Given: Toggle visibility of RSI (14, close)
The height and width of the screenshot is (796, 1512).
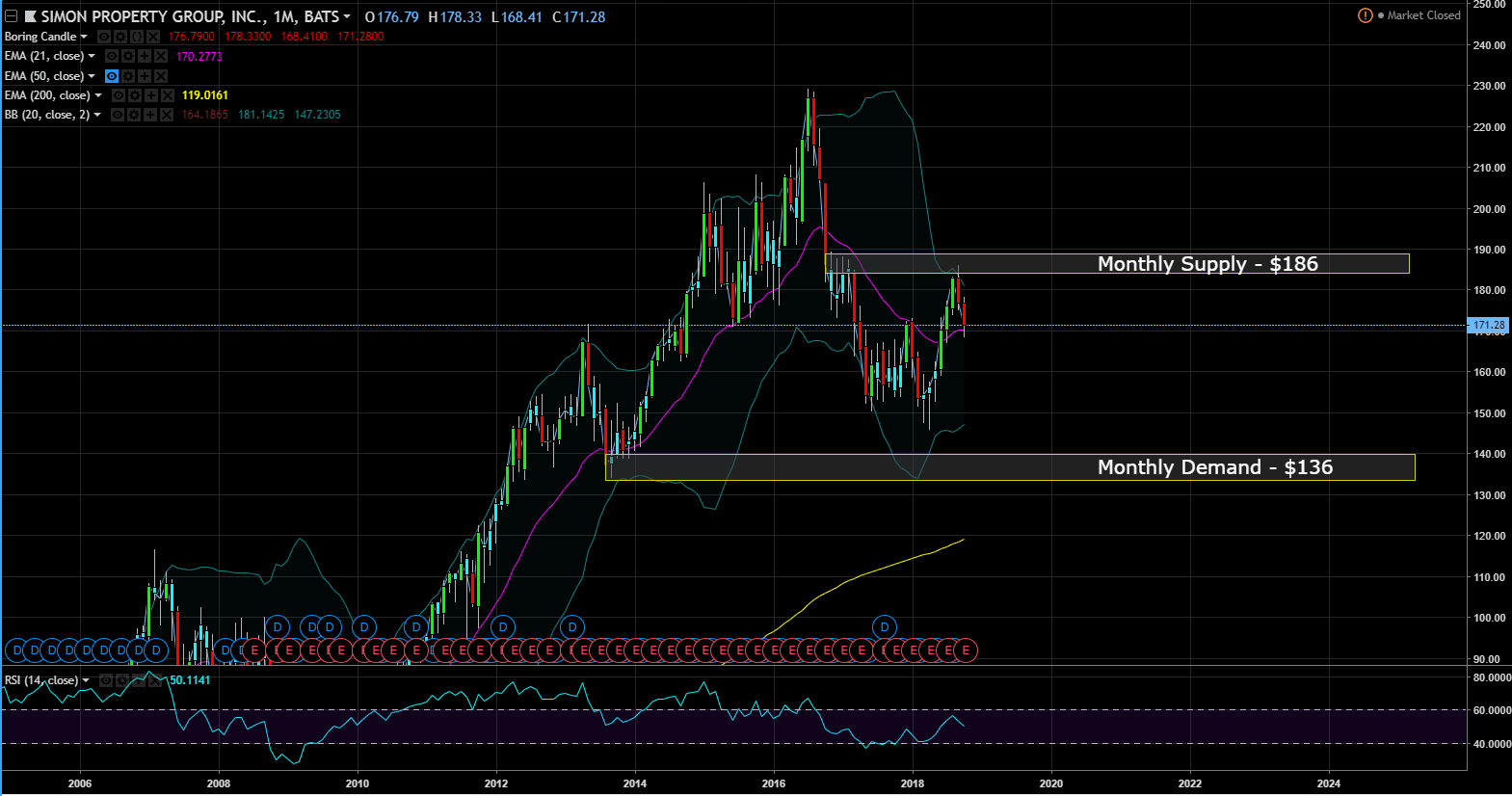Looking at the screenshot, I should click(106, 680).
